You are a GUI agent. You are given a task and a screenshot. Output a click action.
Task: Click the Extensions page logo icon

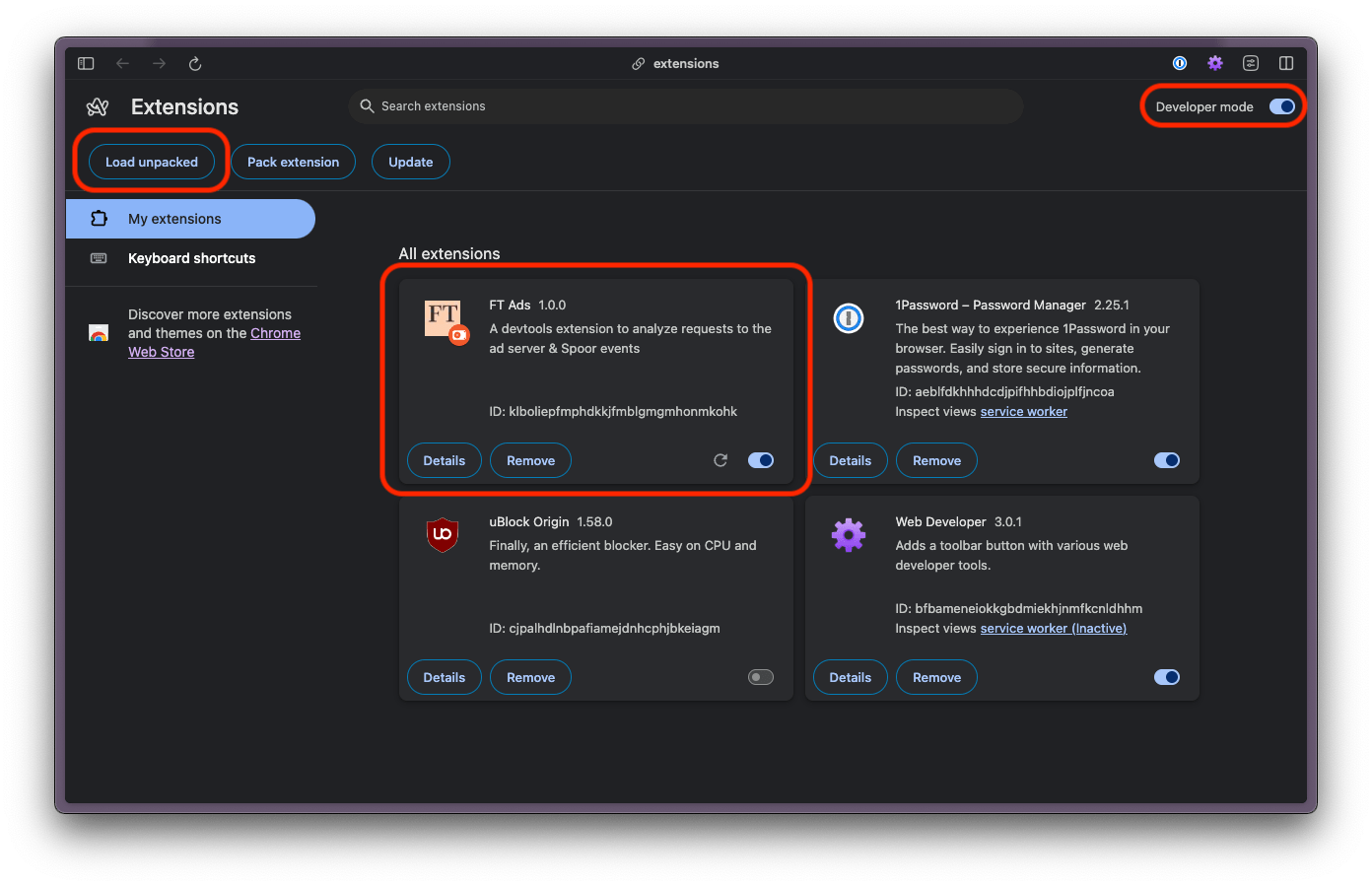pos(98,106)
